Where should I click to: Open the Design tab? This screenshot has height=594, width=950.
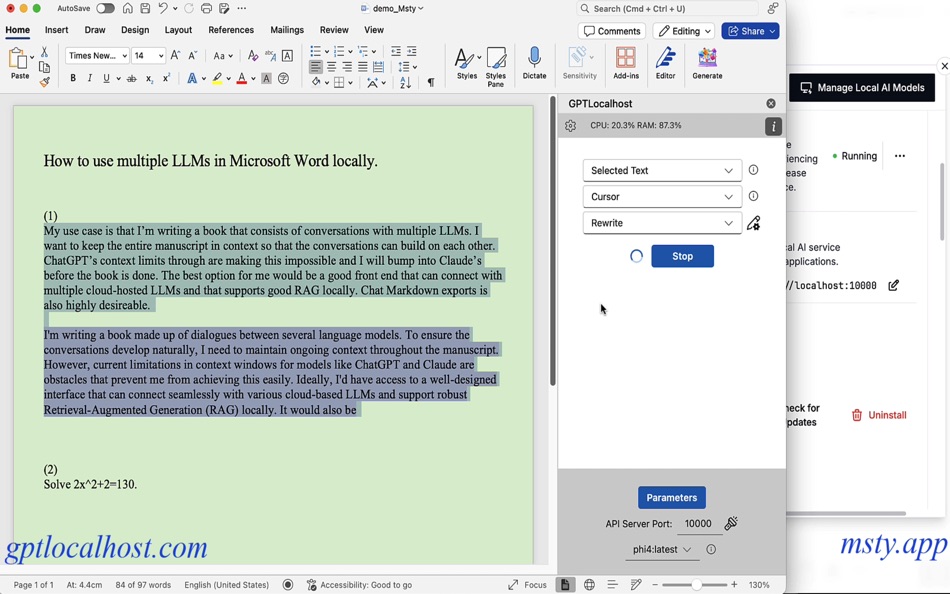135,30
